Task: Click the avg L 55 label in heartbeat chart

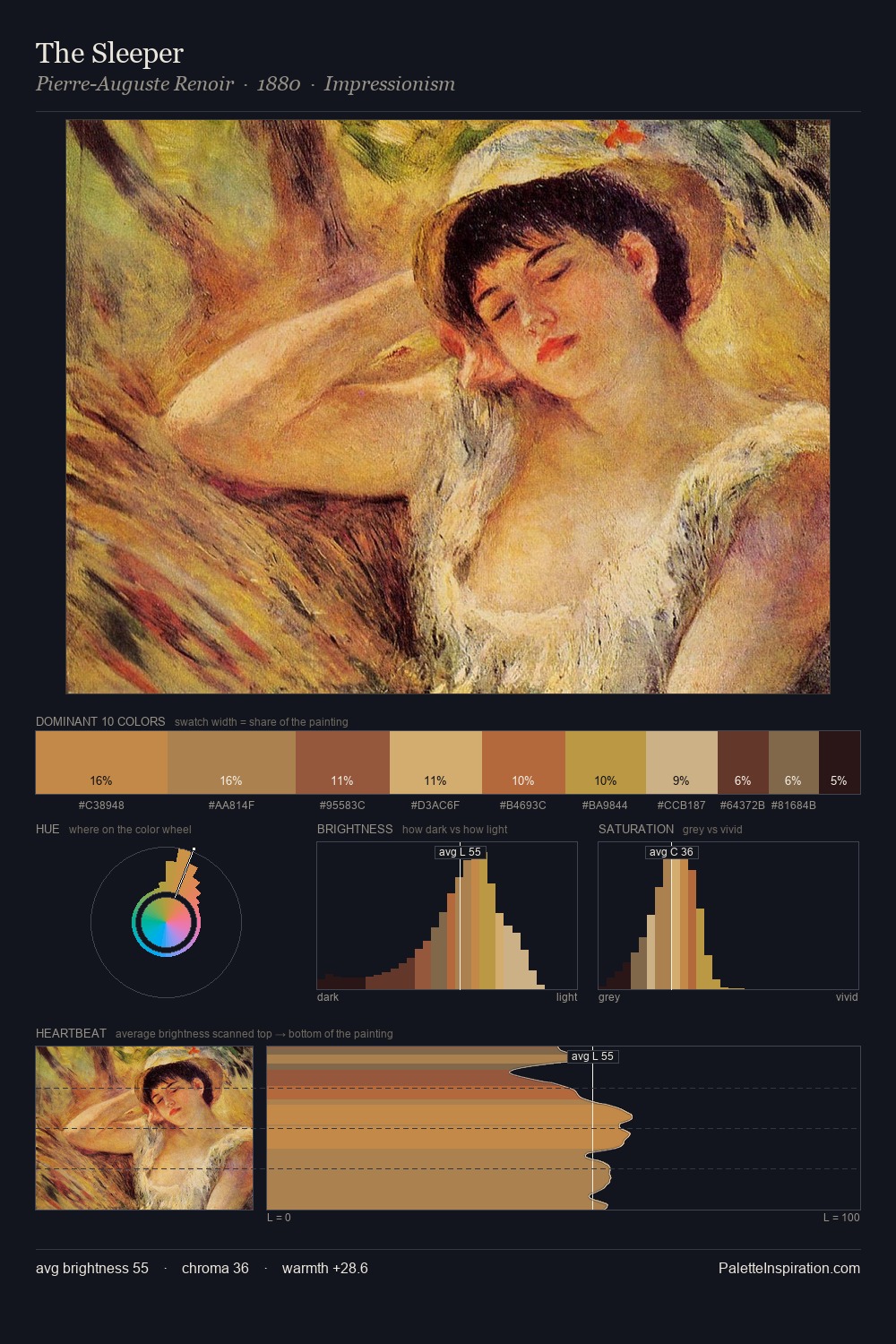Action: [x=592, y=1056]
